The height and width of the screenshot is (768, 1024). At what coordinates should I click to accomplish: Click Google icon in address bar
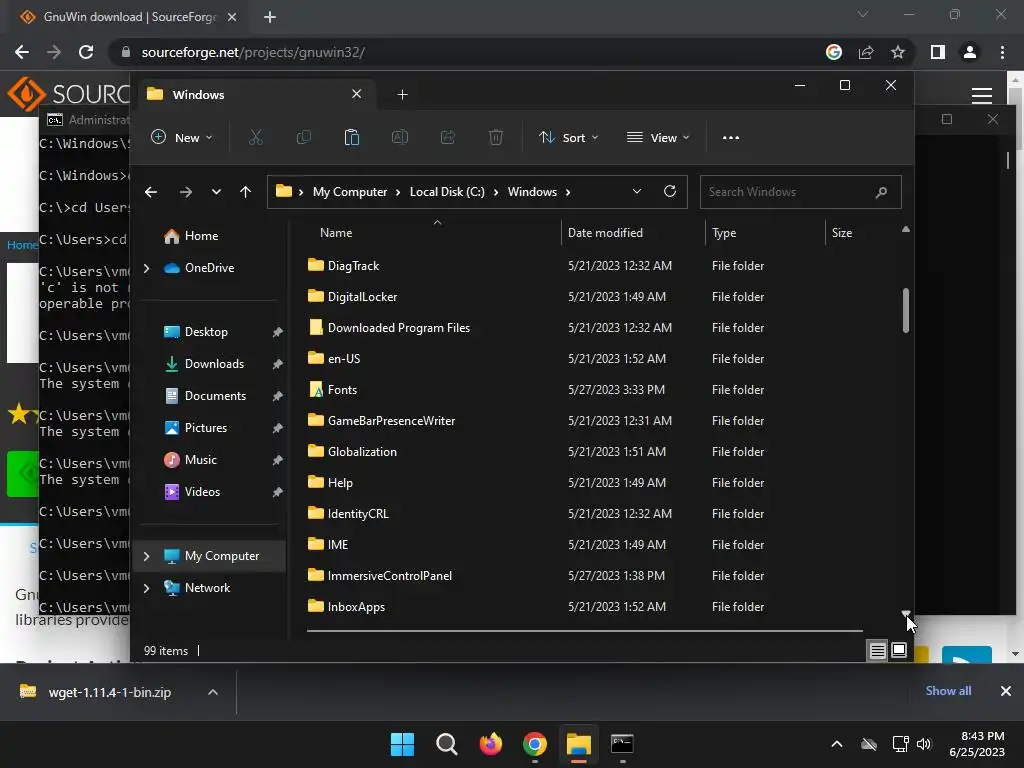[834, 52]
